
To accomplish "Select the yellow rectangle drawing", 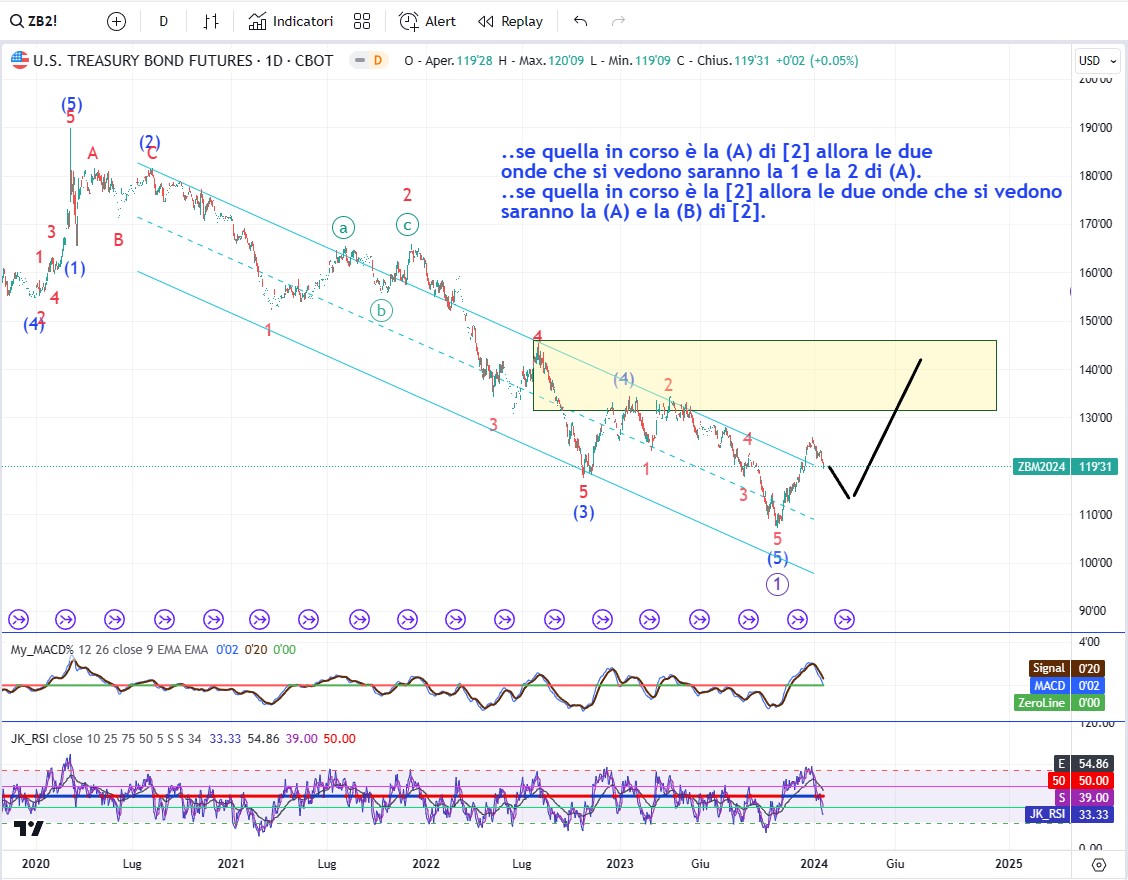I will click(x=765, y=376).
